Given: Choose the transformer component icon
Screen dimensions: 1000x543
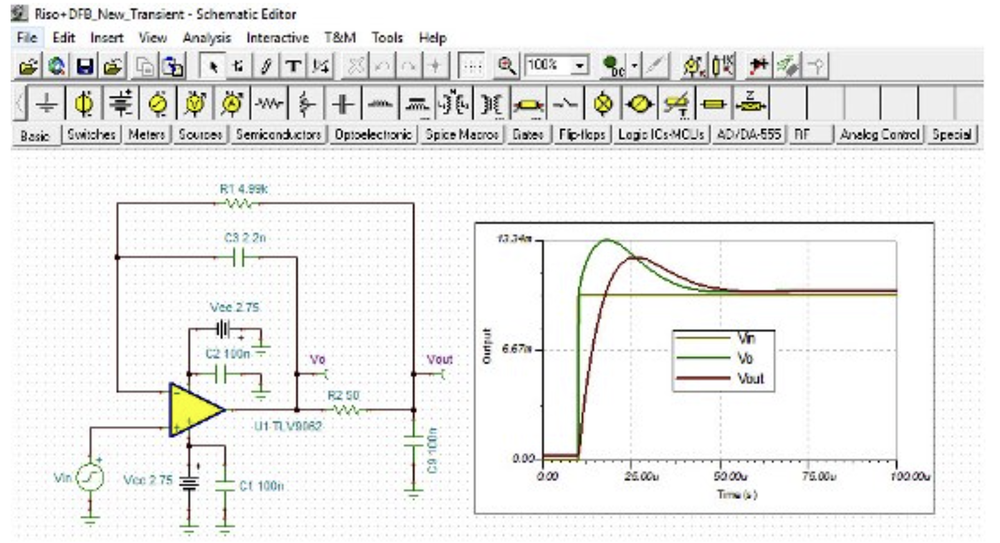Looking at the screenshot, I should coord(491,103).
